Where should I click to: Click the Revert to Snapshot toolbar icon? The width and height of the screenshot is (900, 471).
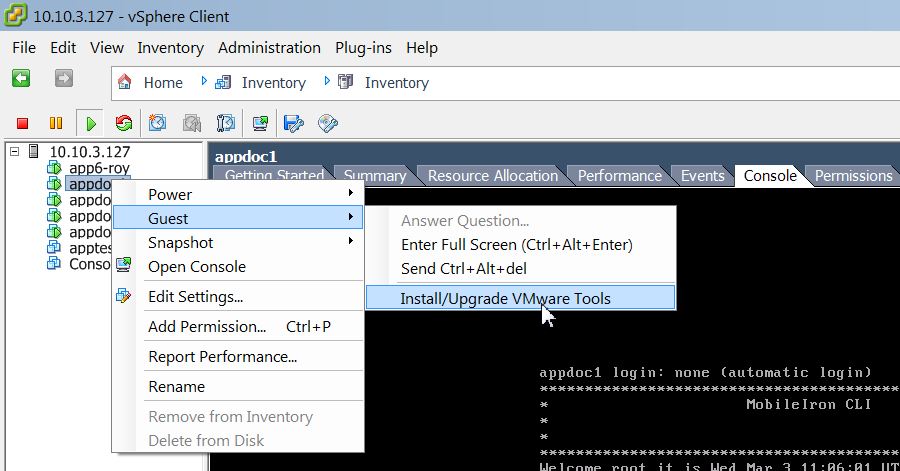[192, 123]
